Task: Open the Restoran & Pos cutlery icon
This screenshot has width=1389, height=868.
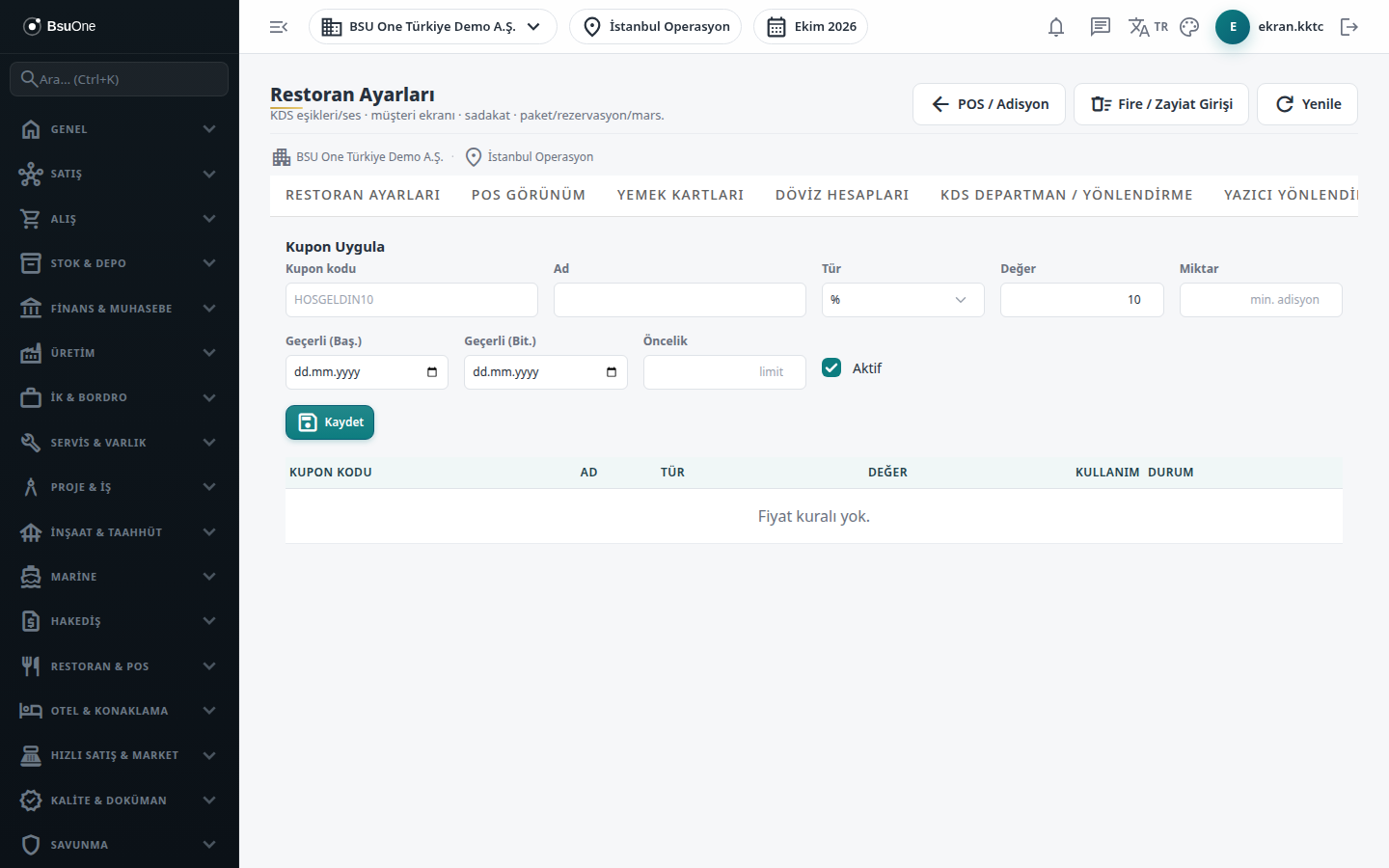Action: point(31,666)
